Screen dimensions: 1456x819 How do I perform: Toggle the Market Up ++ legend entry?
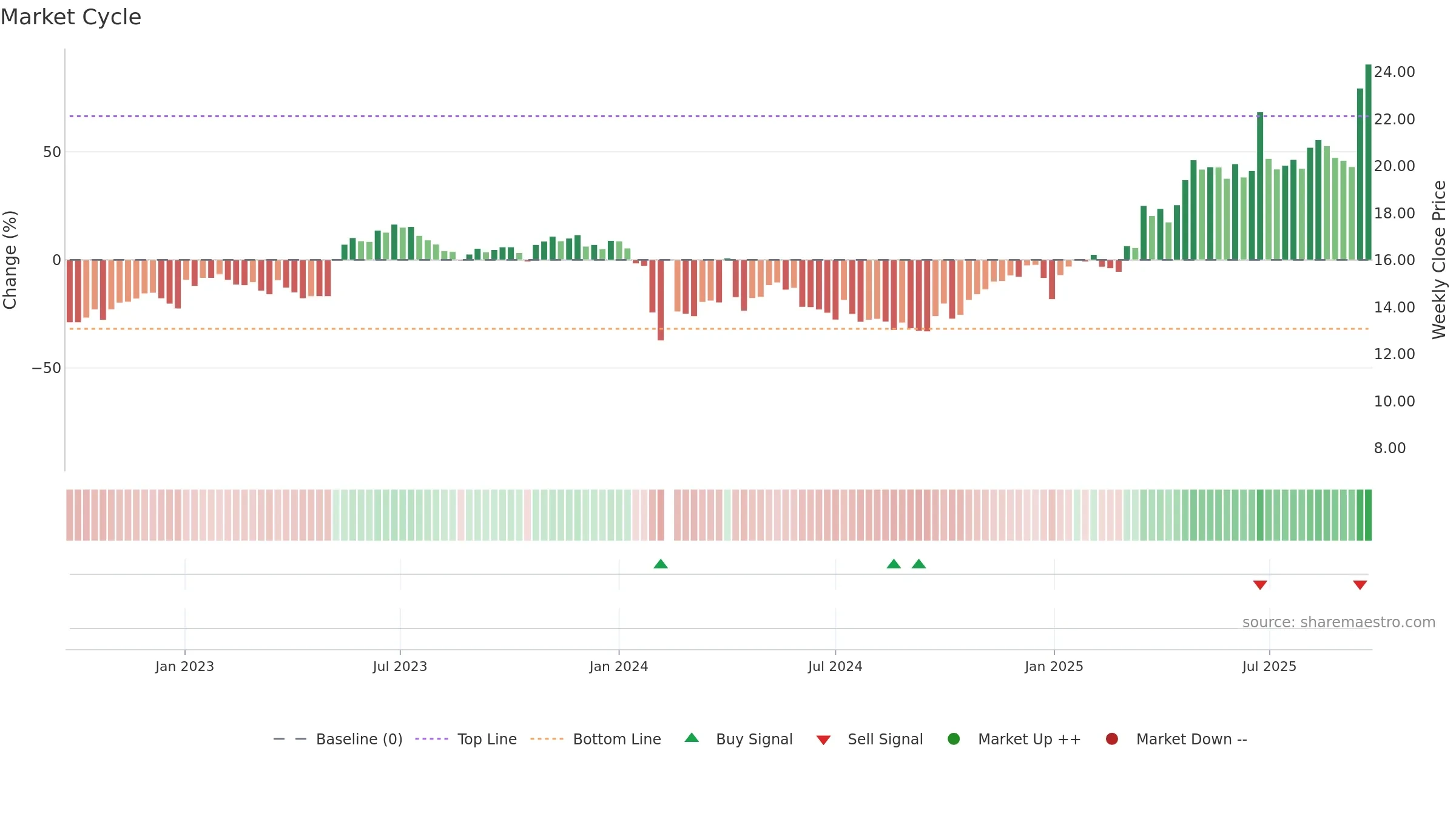point(1014,739)
